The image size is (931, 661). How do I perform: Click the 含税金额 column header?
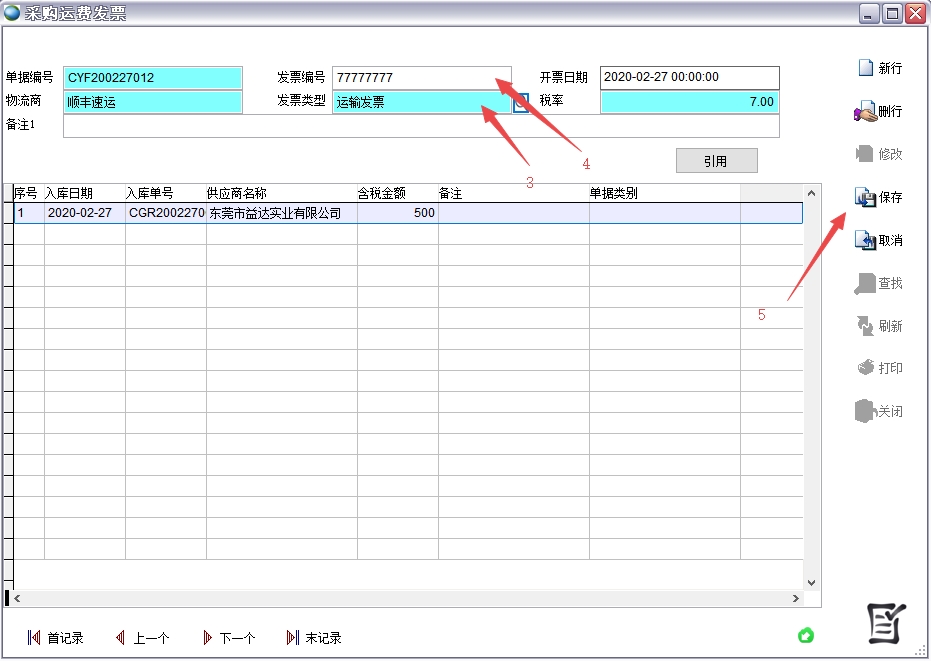[397, 193]
